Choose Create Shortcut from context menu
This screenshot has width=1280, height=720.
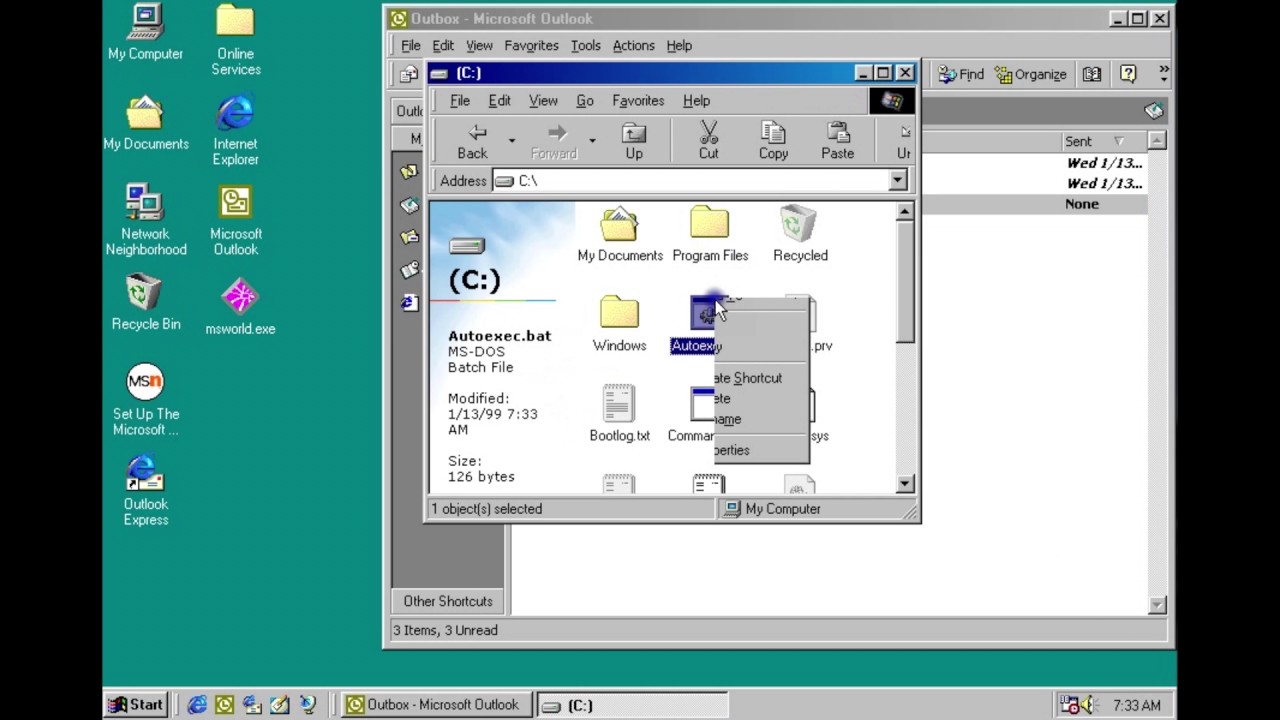pos(760,378)
